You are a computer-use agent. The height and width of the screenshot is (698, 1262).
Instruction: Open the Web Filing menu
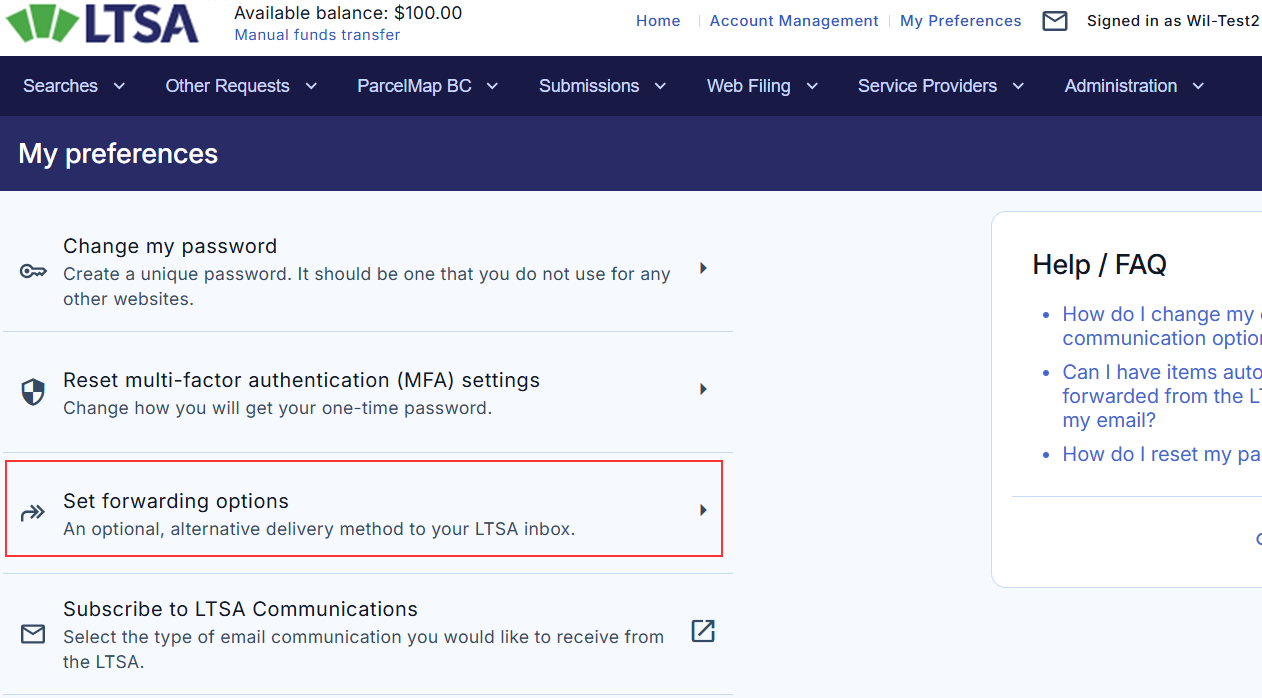point(762,86)
